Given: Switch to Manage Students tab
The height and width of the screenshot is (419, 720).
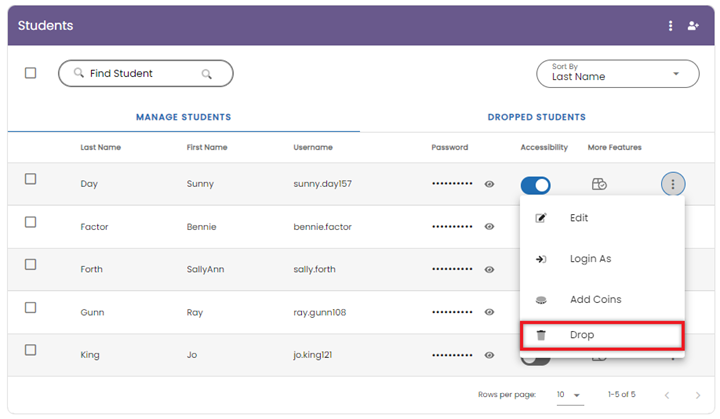Looking at the screenshot, I should click(x=184, y=117).
